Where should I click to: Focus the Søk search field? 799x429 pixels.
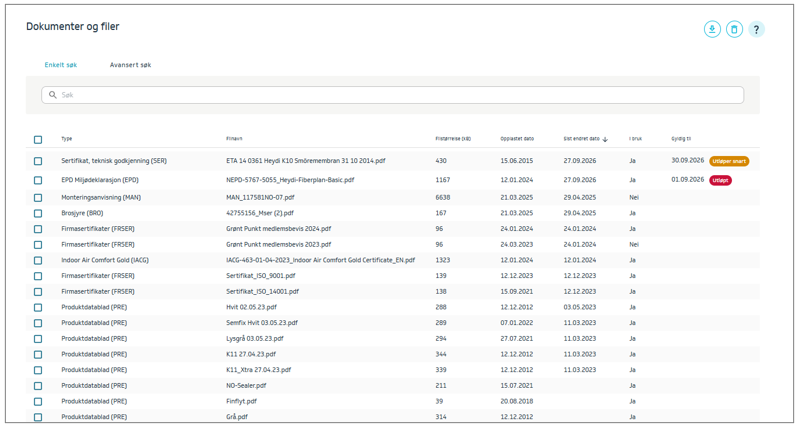point(392,95)
